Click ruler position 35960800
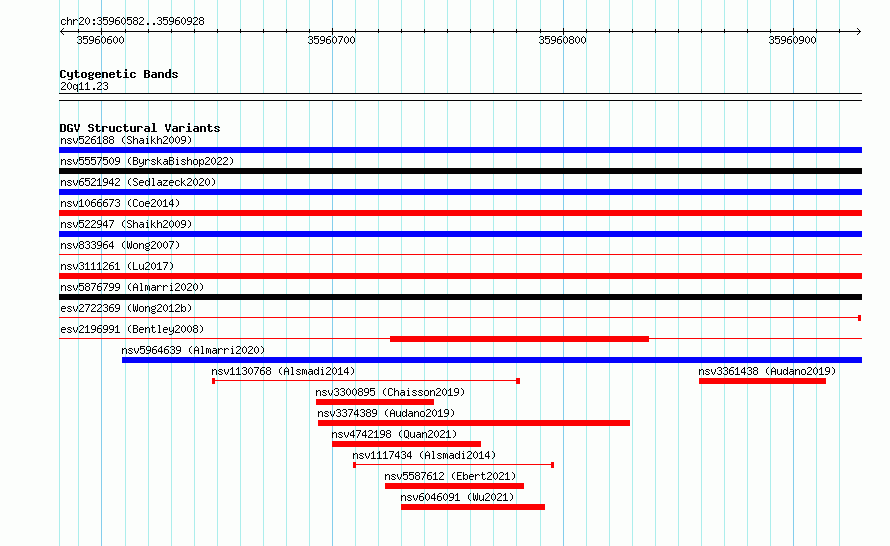The width and height of the screenshot is (890, 546). tap(562, 40)
